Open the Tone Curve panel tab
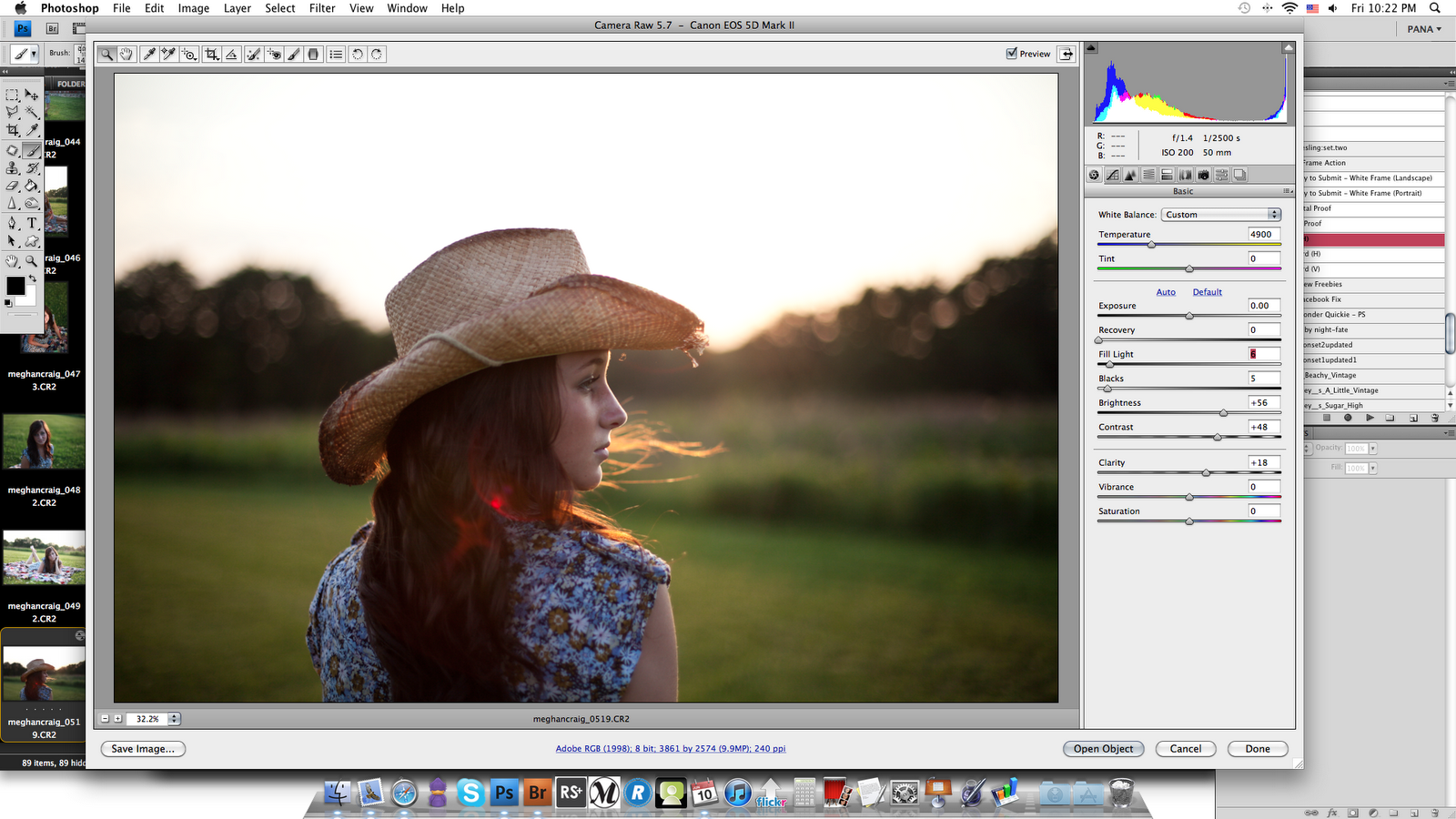 (x=1112, y=175)
